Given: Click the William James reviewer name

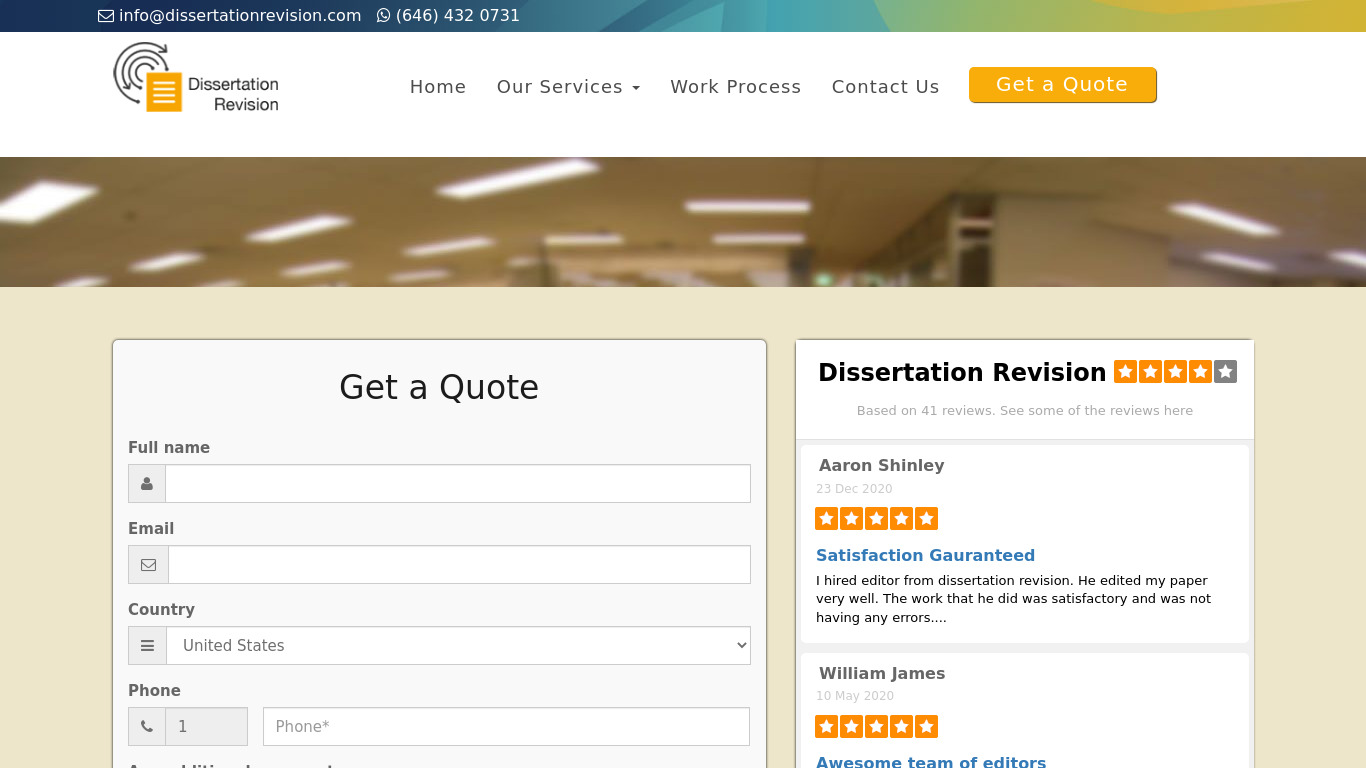Looking at the screenshot, I should coord(882,673).
